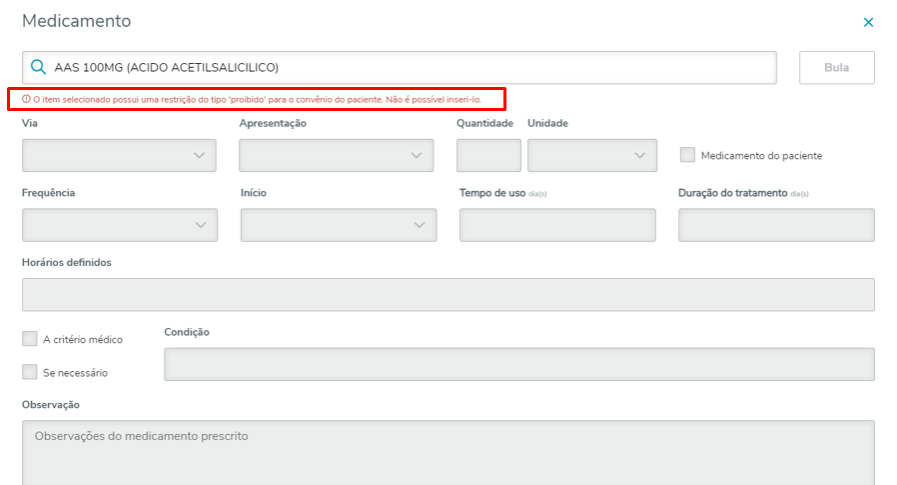897x485 pixels.
Task: Enable the A critério médico checkbox
Action: (x=30, y=339)
